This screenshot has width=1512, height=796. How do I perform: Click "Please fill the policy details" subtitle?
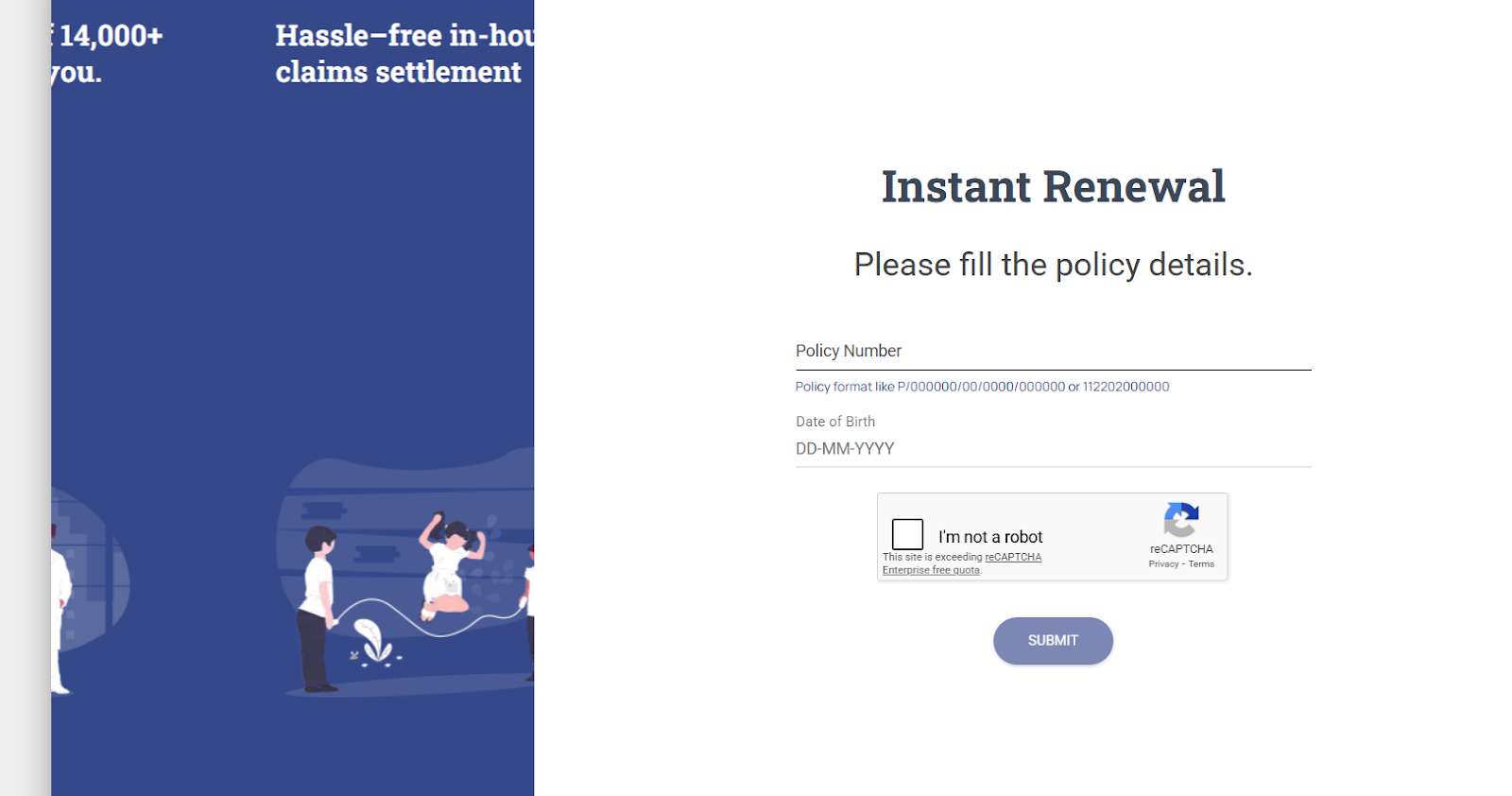coord(1052,265)
